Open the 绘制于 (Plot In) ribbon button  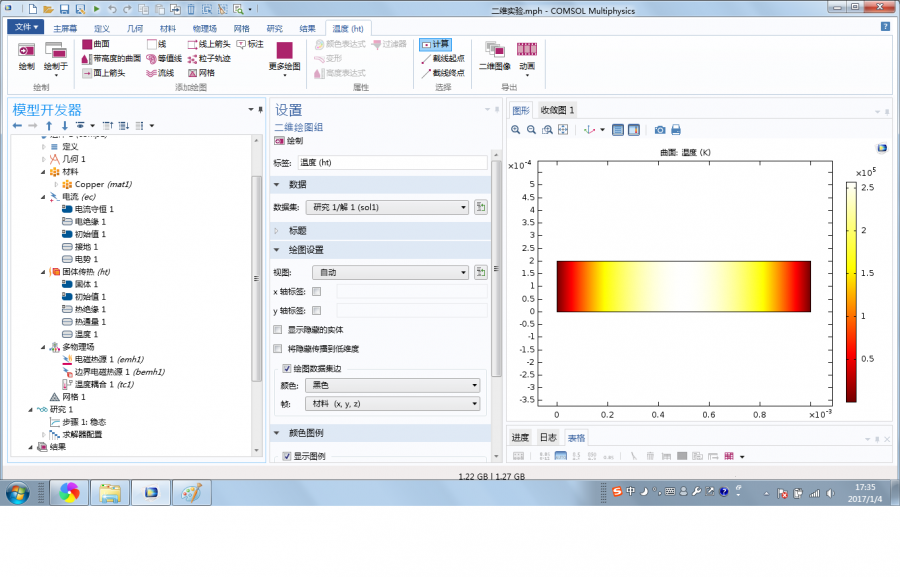pos(56,59)
